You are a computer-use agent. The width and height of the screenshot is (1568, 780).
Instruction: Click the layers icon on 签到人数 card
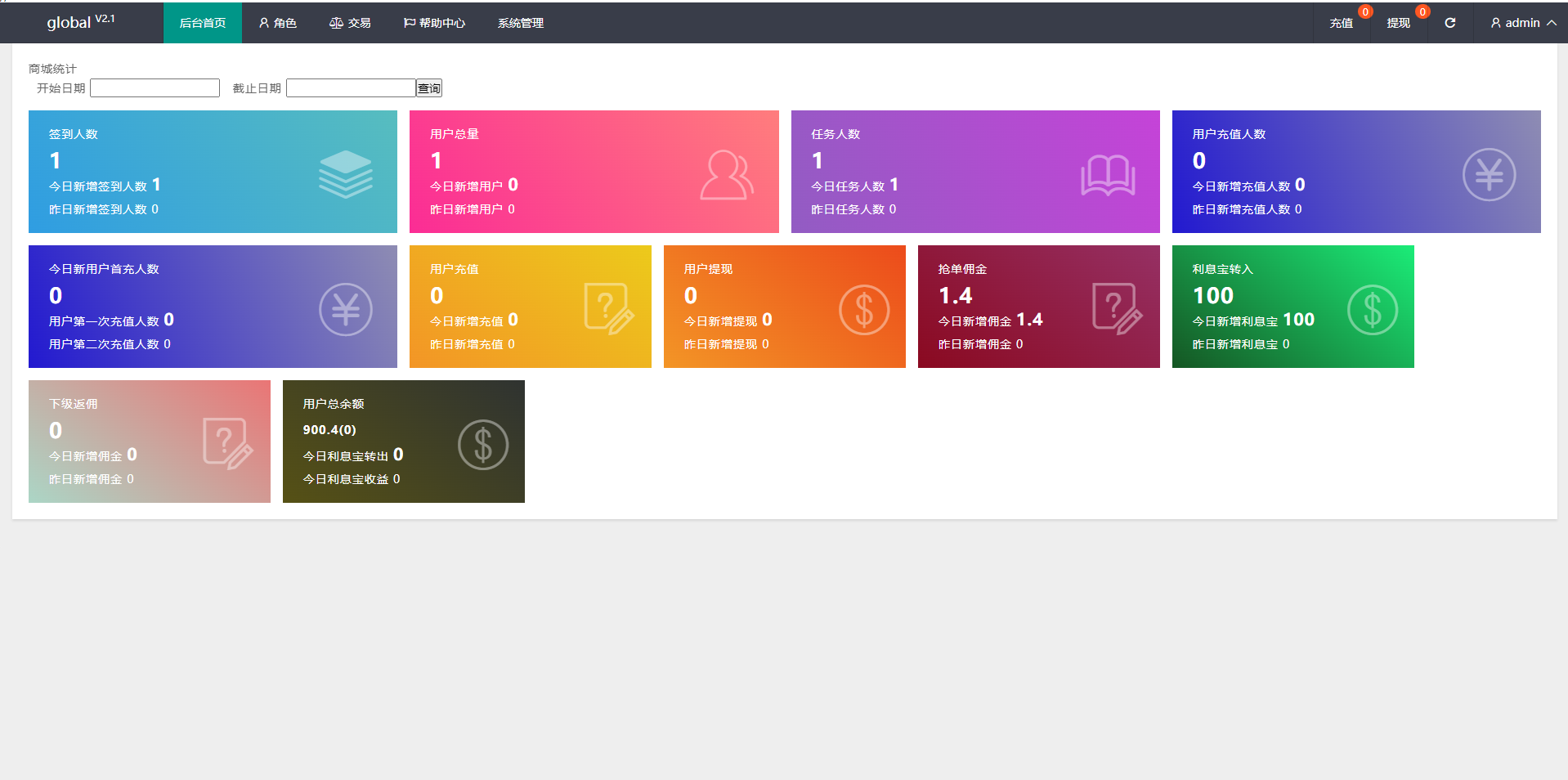(346, 174)
